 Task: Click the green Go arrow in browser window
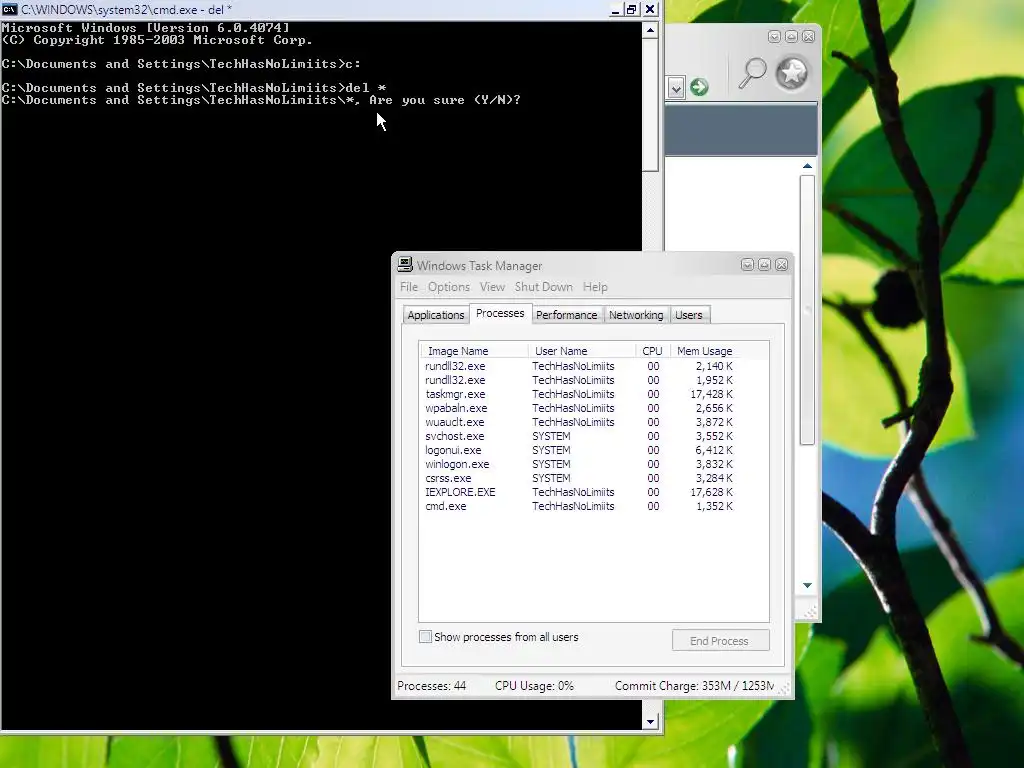(x=699, y=87)
